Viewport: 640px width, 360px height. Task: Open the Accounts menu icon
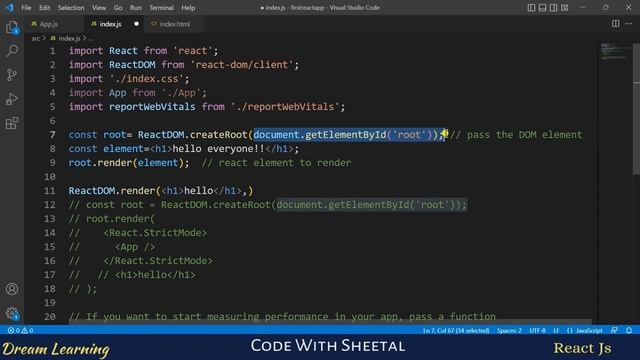(x=12, y=289)
